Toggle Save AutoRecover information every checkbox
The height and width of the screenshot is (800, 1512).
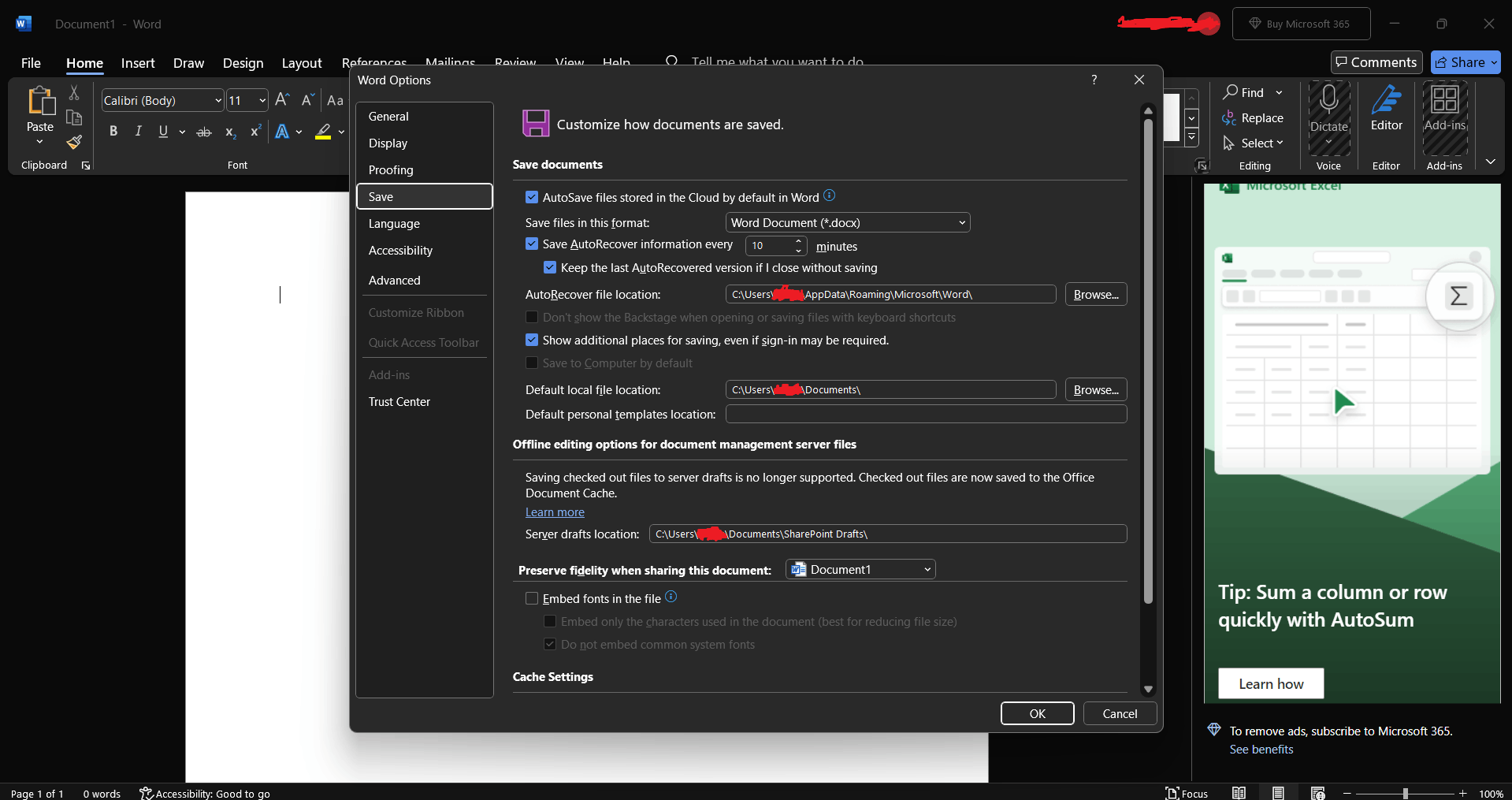pos(532,244)
